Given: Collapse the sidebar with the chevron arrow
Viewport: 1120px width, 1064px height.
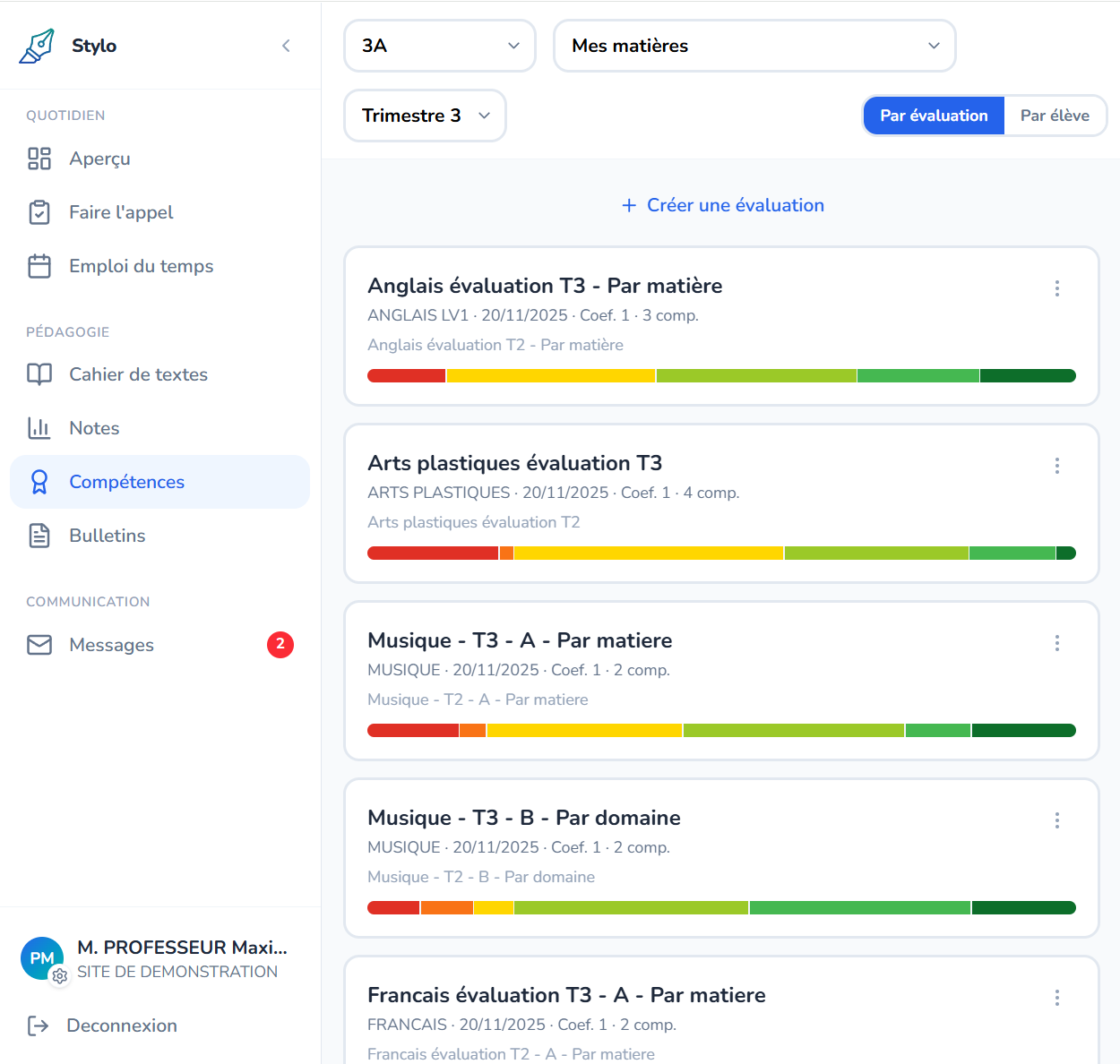Looking at the screenshot, I should pyautogui.click(x=286, y=46).
